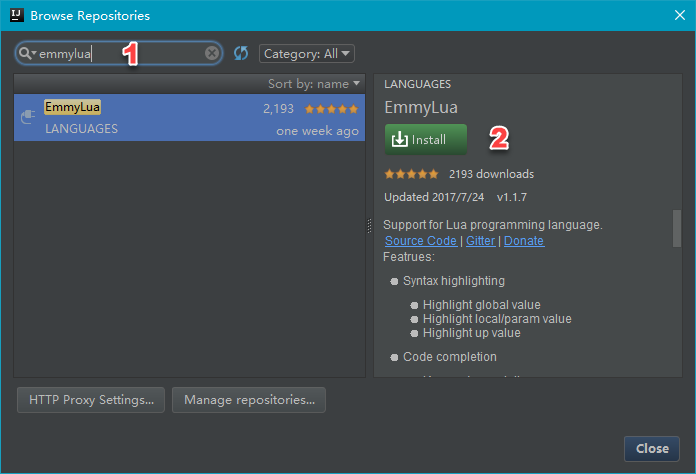Open HTTP Proxy Settings

point(91,400)
